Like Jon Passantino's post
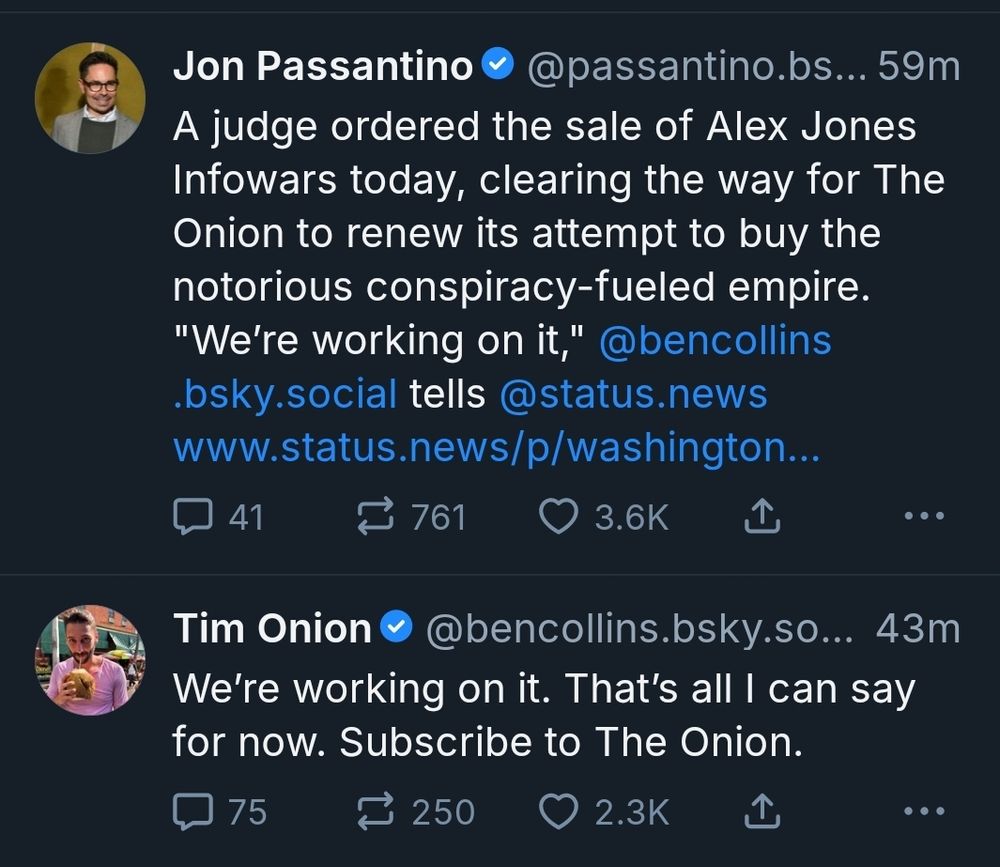 pyautogui.click(x=560, y=517)
